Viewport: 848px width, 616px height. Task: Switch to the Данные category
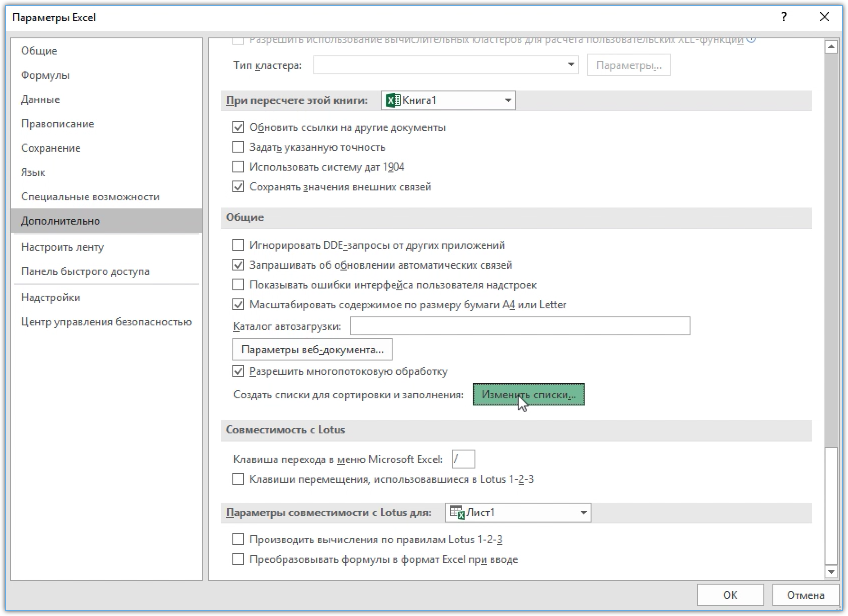(x=106, y=100)
